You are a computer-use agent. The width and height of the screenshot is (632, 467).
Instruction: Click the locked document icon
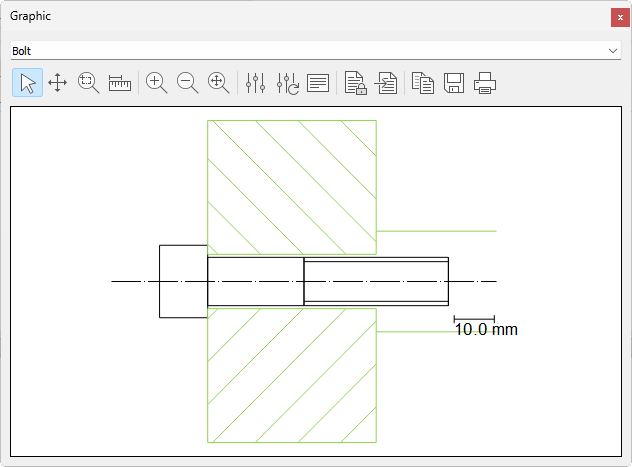tap(355, 83)
